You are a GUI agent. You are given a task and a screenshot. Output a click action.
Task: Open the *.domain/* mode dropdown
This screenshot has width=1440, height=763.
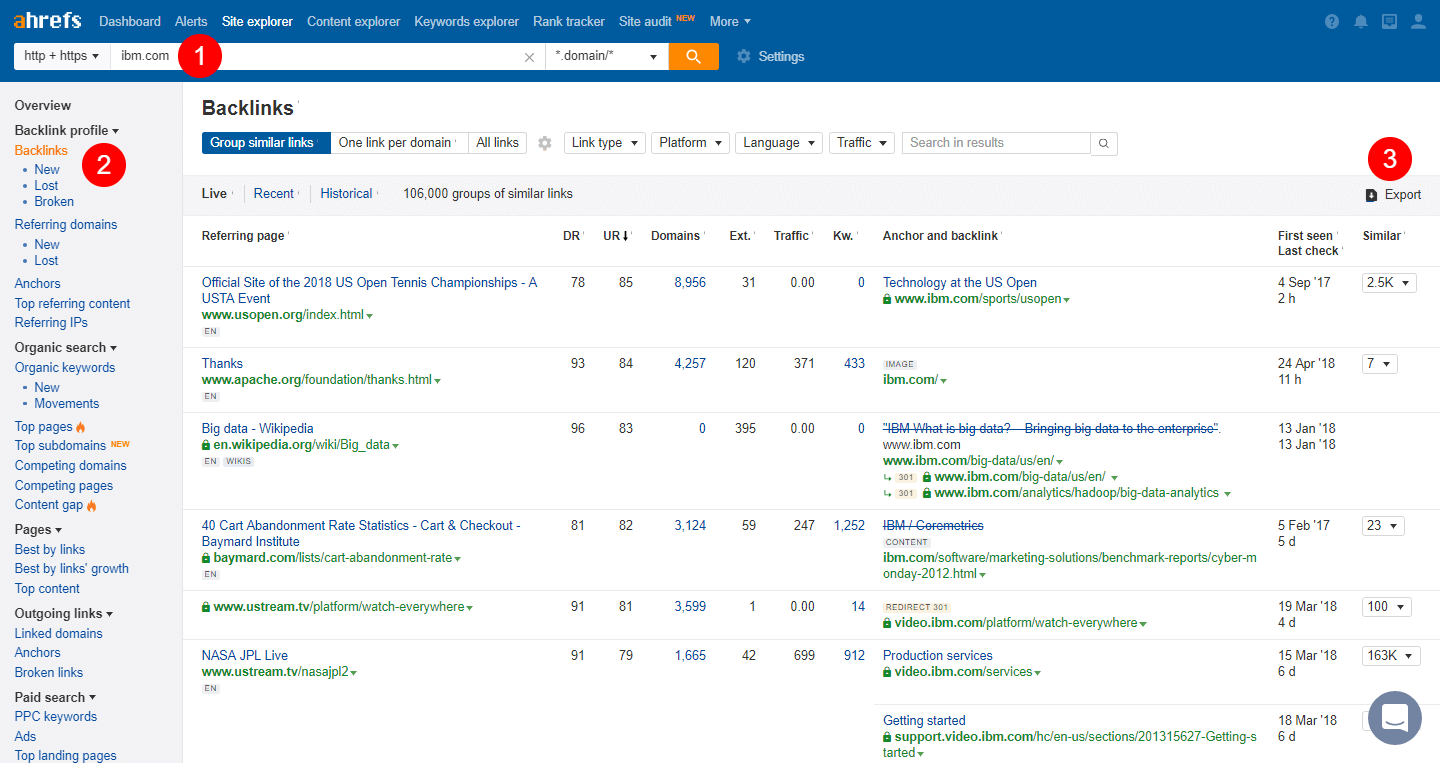[x=606, y=56]
